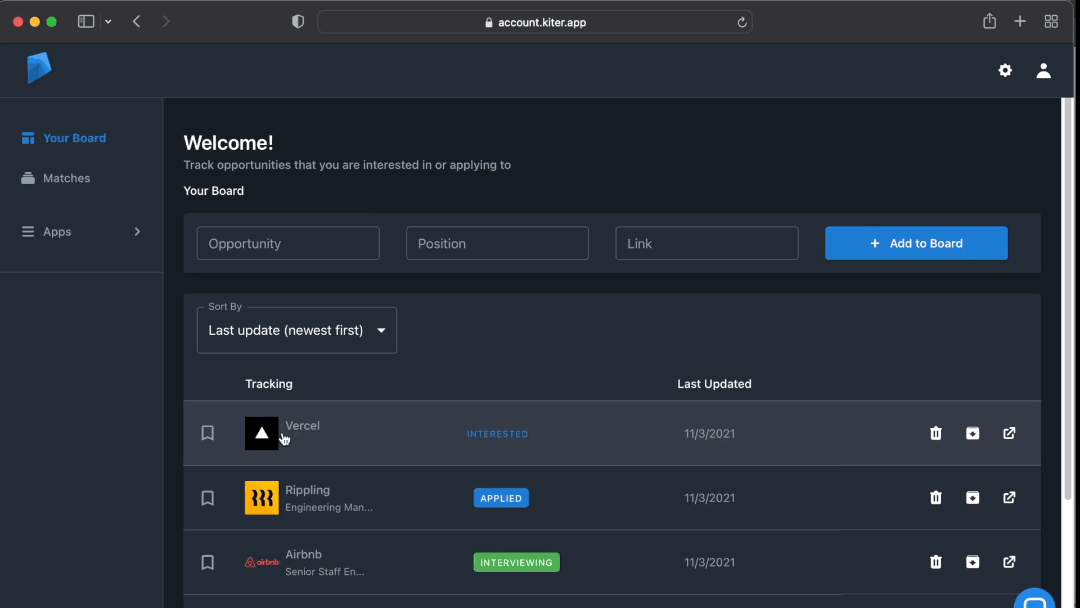
Task: Open the Sort By dropdown
Action: point(297,330)
